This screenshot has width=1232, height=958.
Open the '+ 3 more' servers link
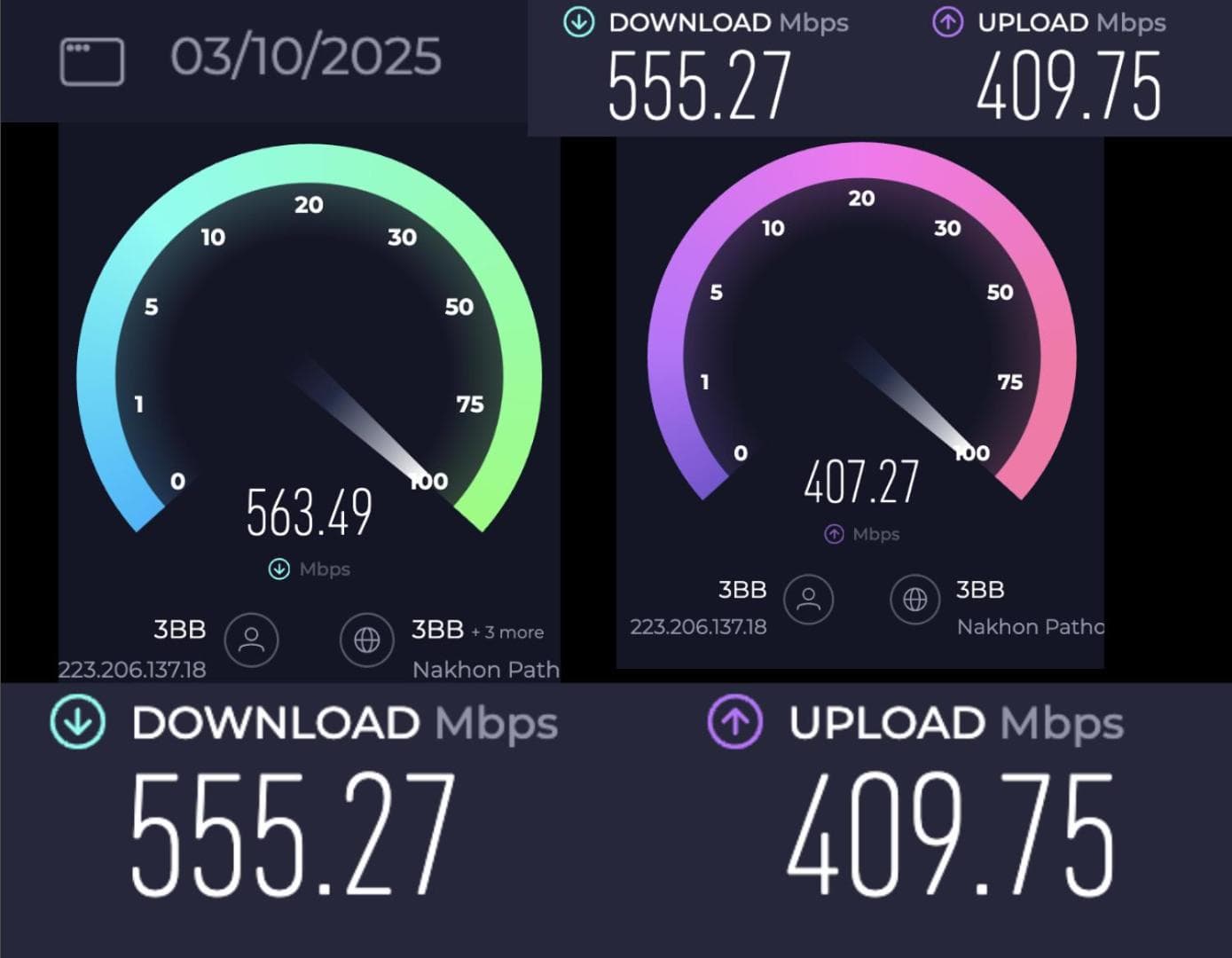[x=507, y=632]
